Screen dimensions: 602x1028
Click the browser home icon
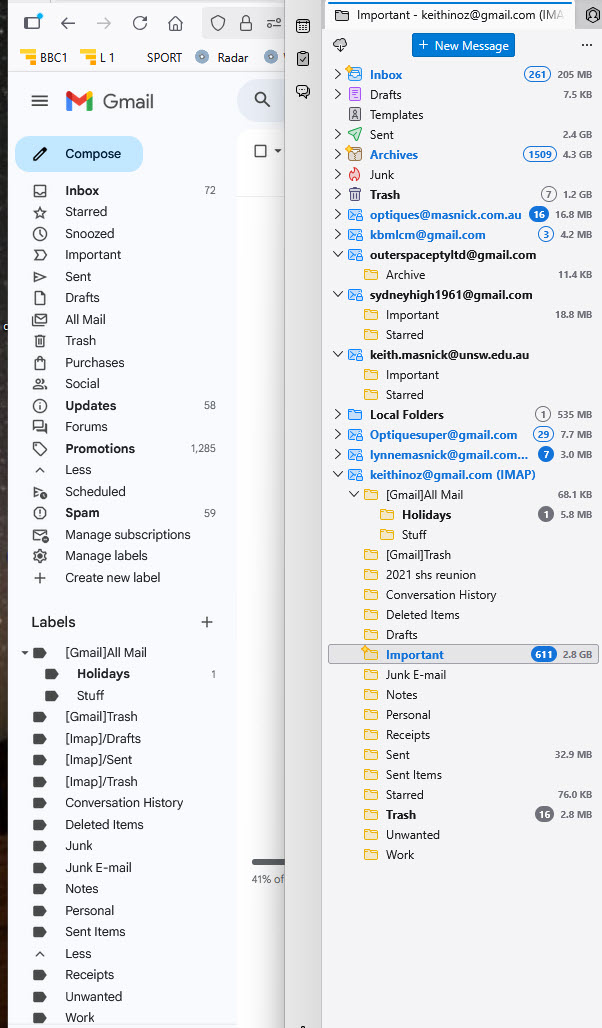click(x=176, y=23)
